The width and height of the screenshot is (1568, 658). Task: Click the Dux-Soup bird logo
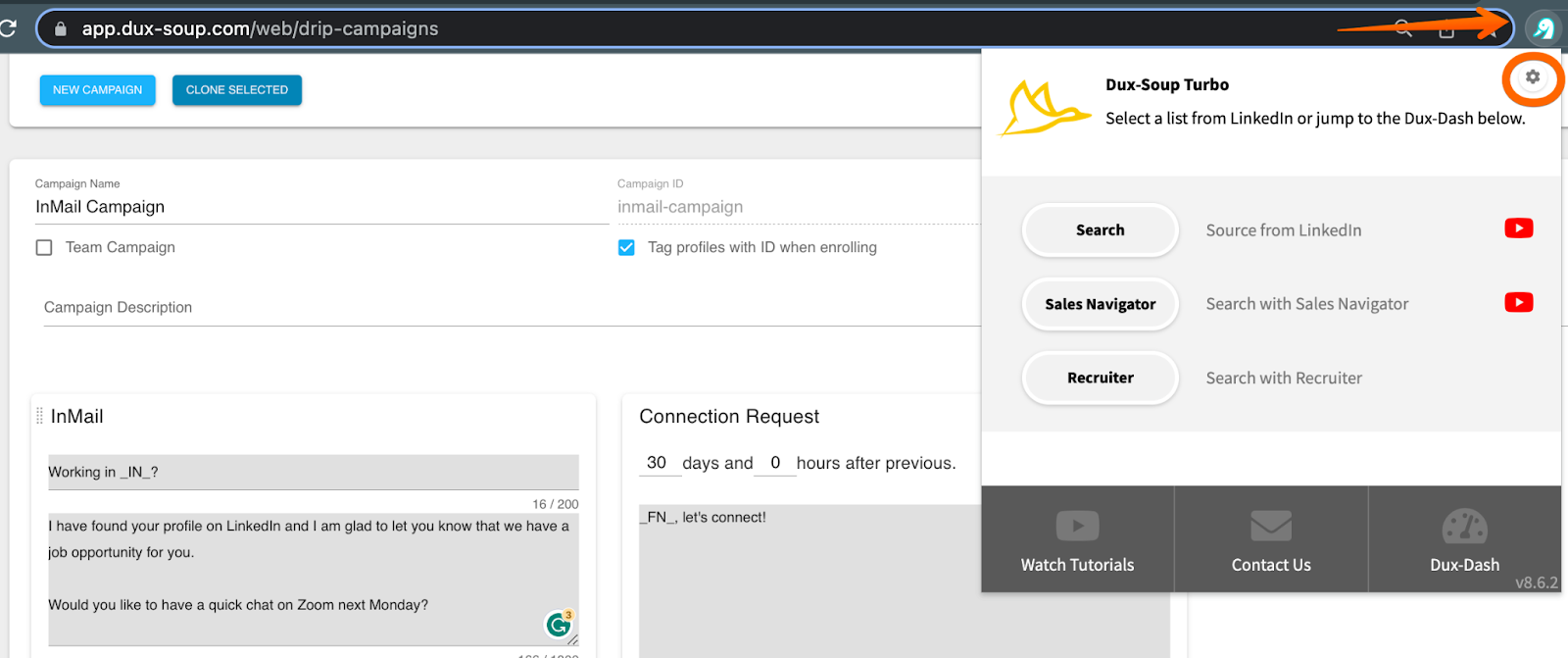pos(1044,108)
